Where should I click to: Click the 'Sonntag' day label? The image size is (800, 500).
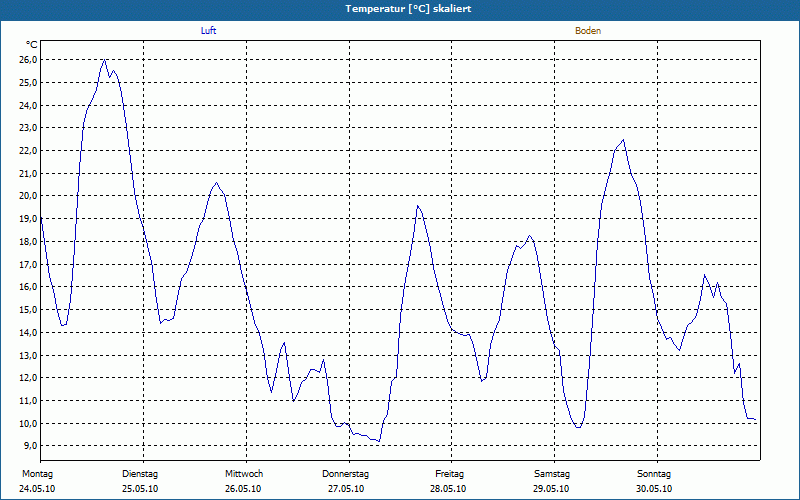pyautogui.click(x=654, y=474)
